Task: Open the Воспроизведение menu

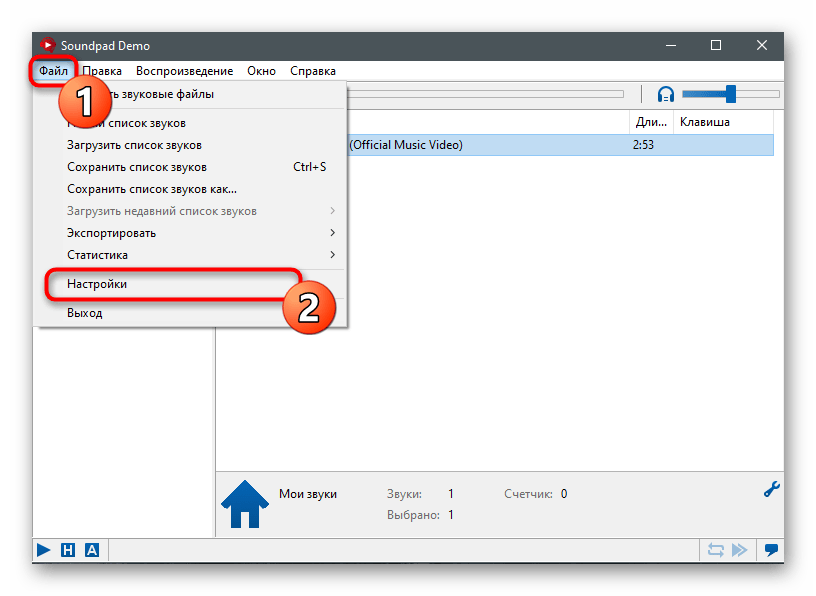Action: (x=185, y=71)
